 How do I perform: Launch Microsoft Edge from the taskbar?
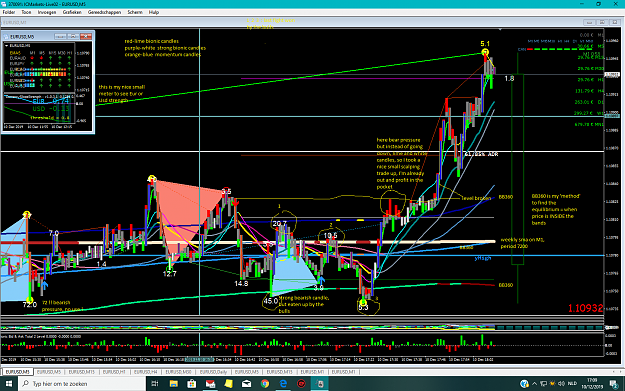click(x=283, y=383)
